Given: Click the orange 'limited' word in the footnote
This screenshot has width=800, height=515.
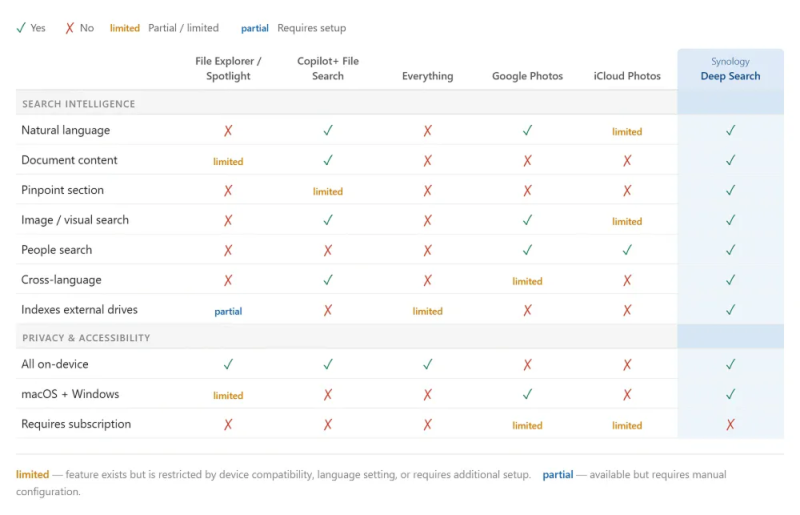Looking at the screenshot, I should (33, 475).
